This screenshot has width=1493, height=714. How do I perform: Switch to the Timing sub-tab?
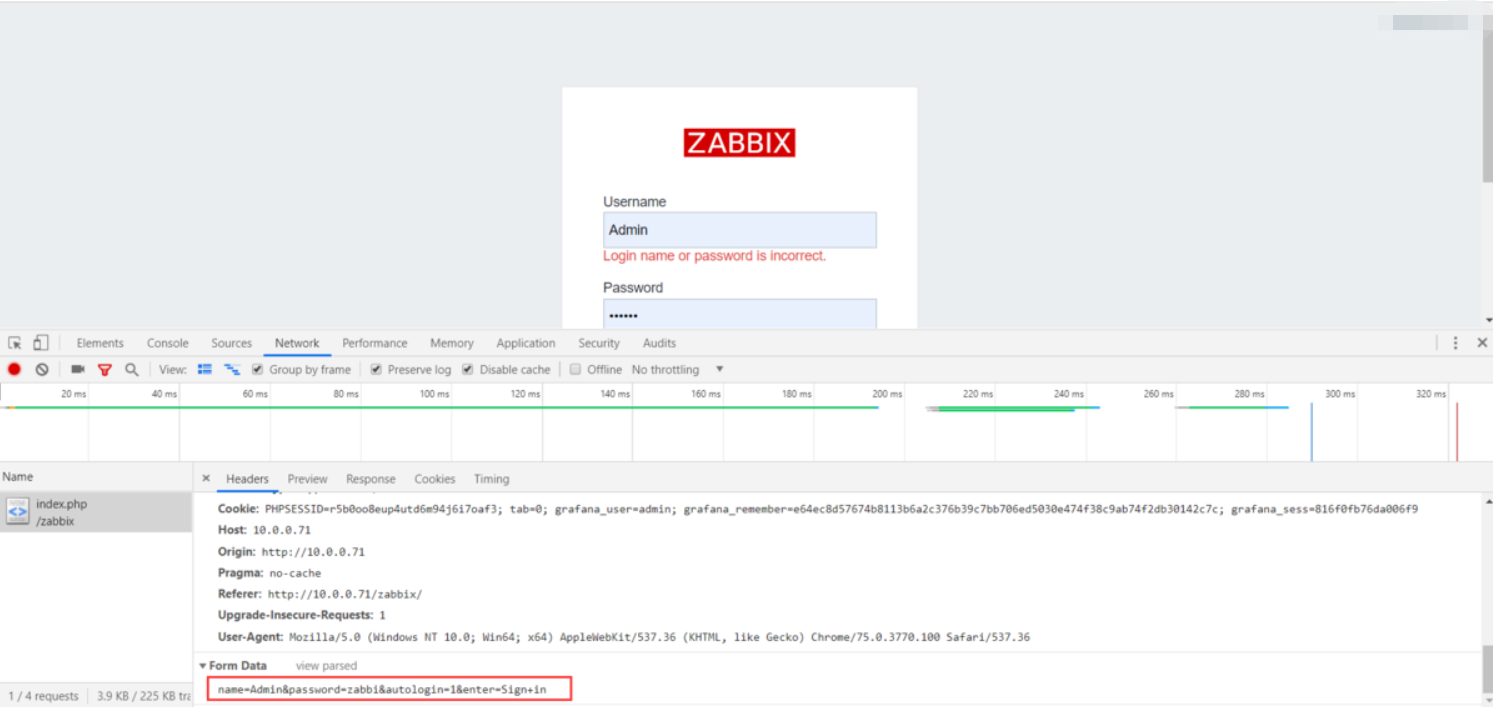tap(491, 479)
